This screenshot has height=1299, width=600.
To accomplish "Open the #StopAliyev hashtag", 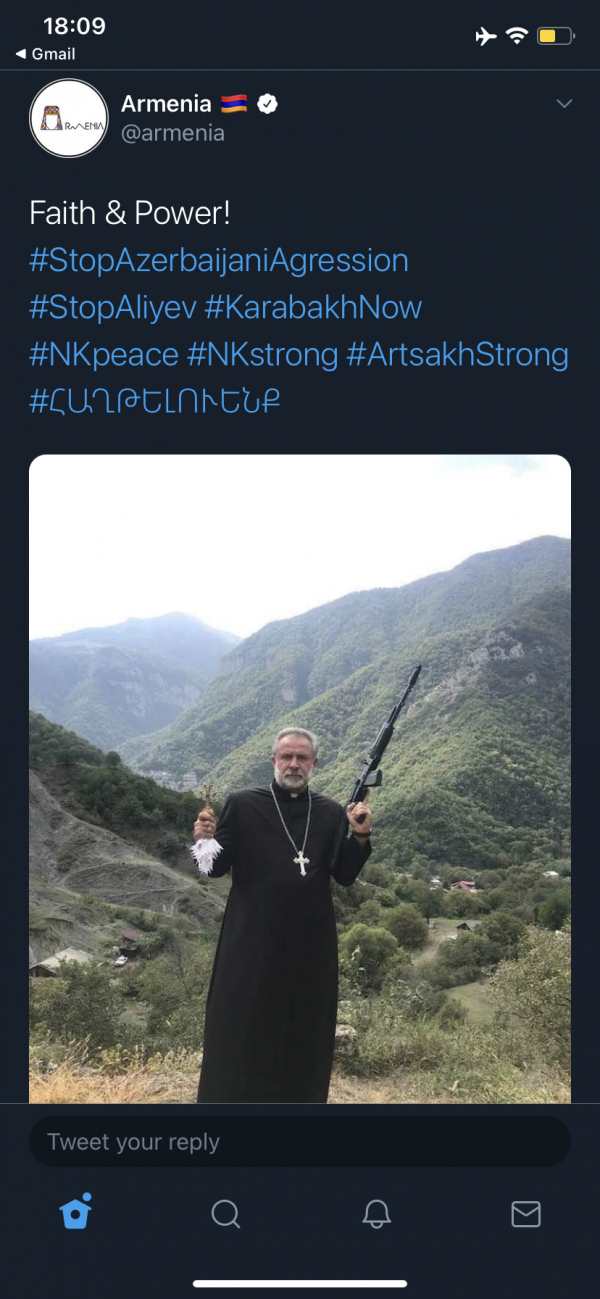I will point(112,307).
